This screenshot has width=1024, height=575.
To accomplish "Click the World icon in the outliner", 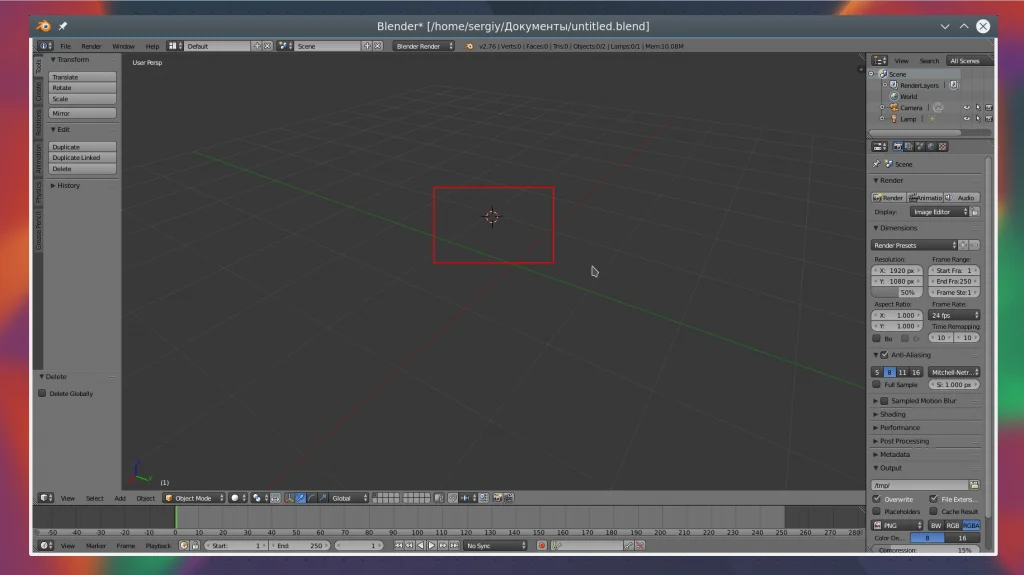I will [x=892, y=97].
